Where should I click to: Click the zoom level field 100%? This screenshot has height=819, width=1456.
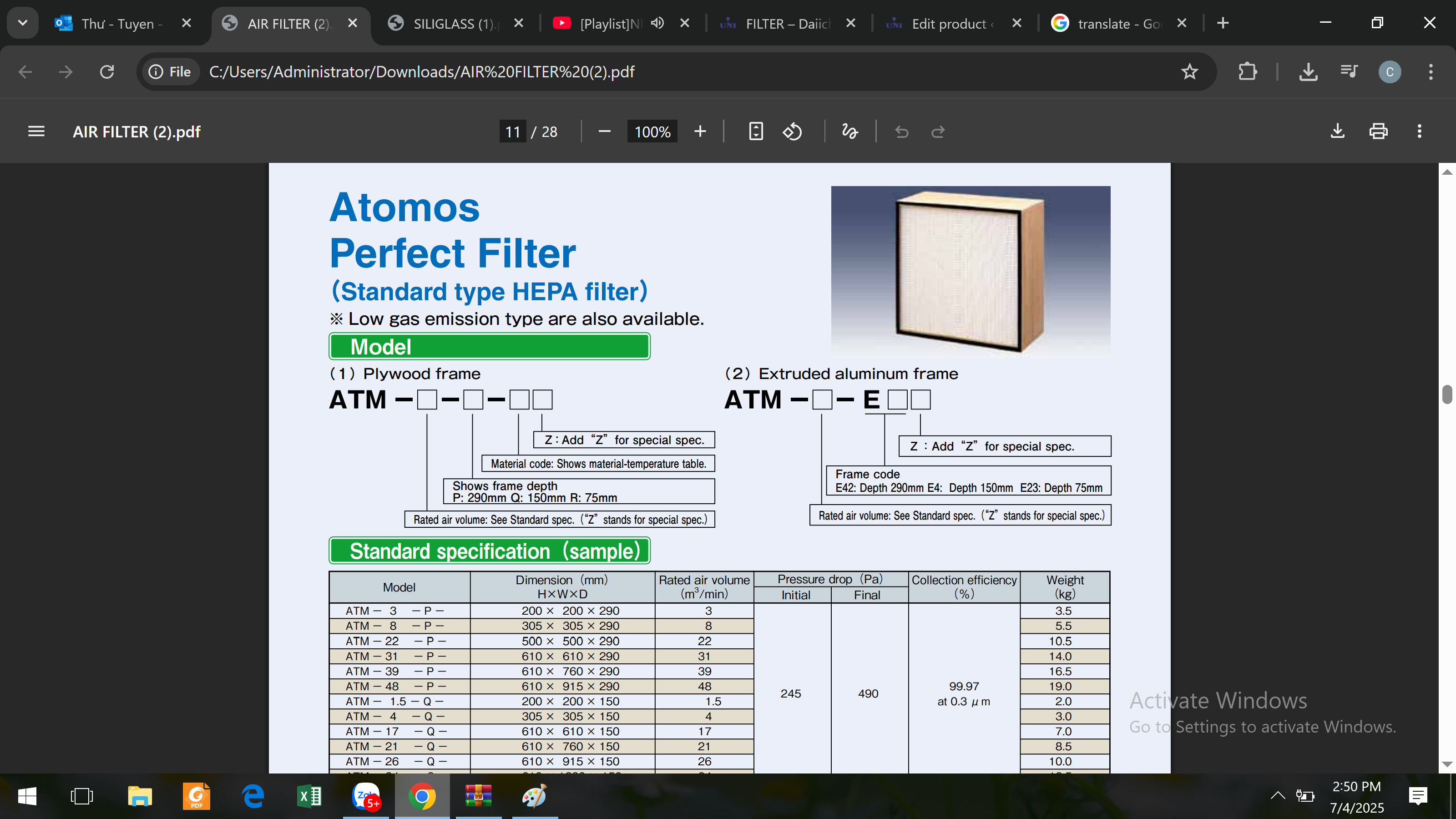652,131
